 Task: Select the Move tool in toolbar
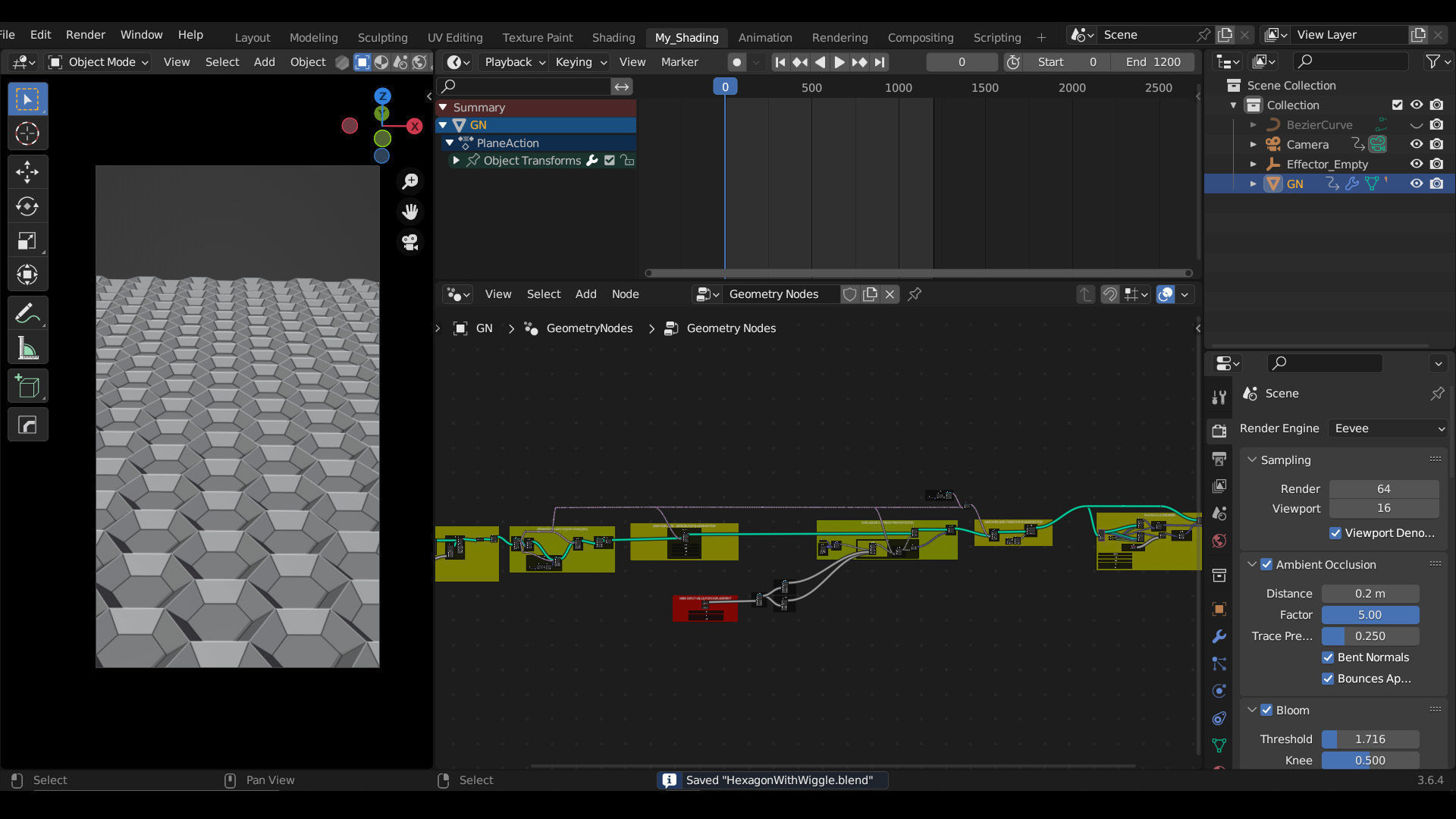tap(27, 172)
